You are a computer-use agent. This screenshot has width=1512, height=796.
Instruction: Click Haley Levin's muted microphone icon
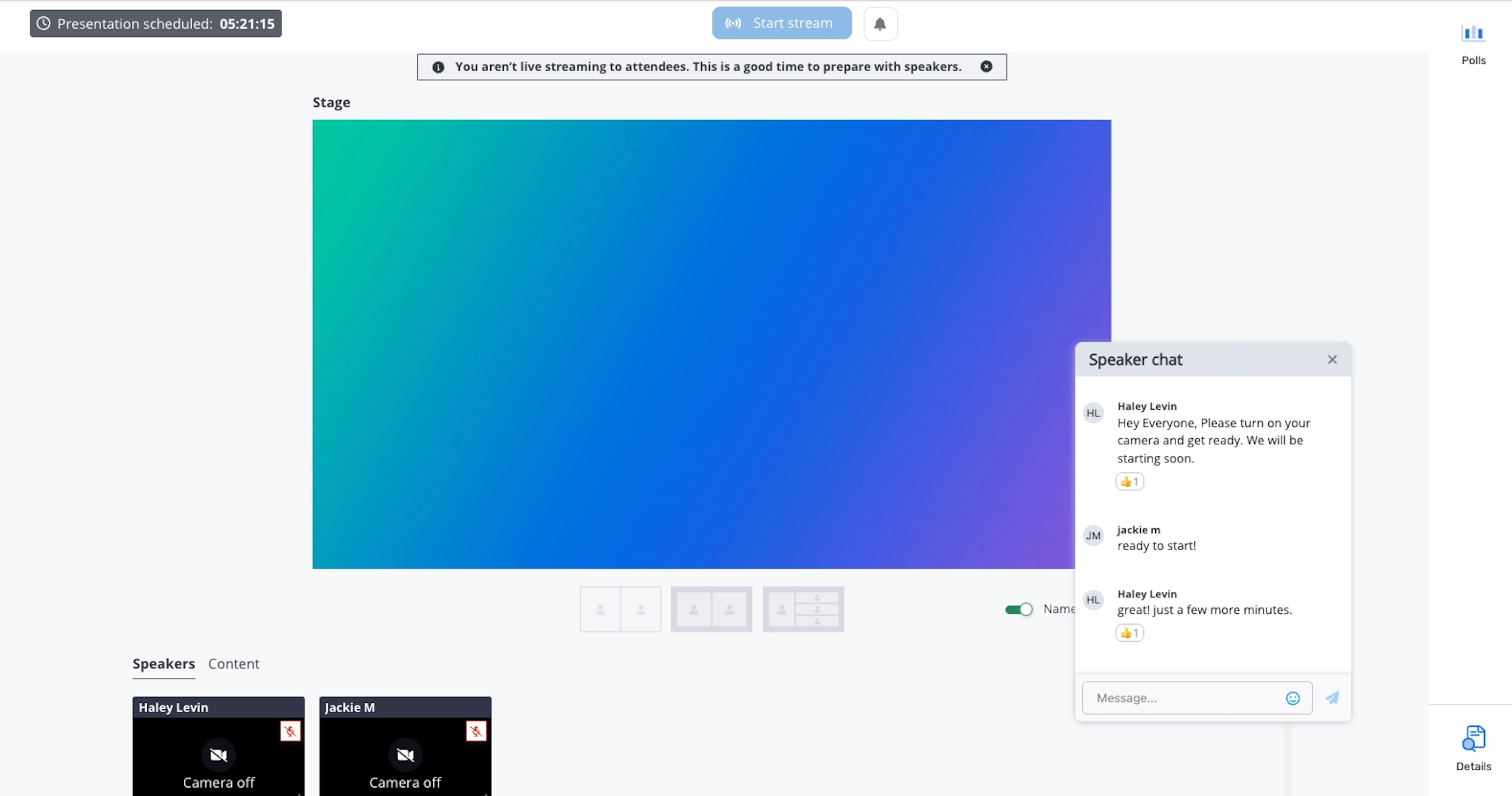290,731
